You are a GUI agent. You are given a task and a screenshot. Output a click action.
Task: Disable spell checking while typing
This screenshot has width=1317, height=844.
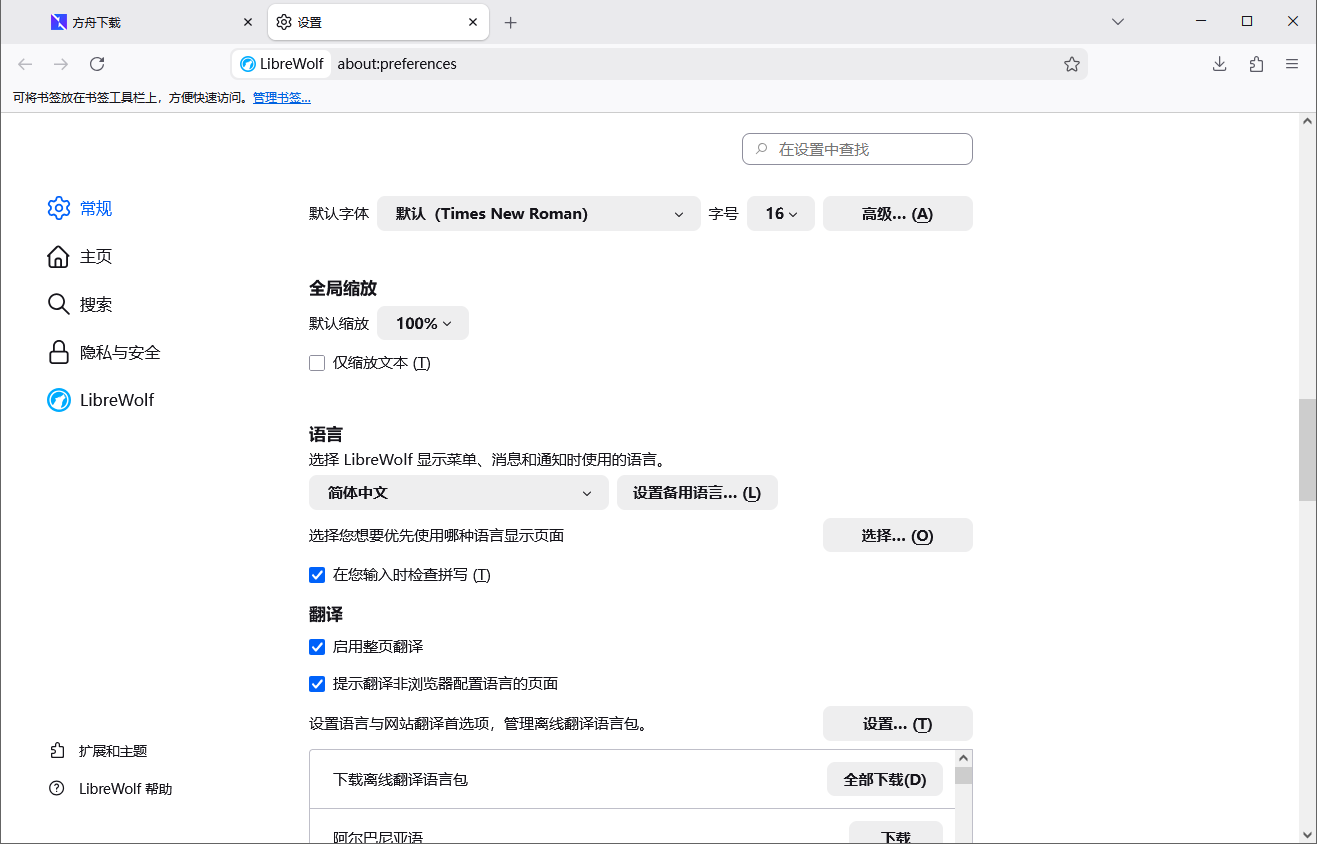coord(317,575)
